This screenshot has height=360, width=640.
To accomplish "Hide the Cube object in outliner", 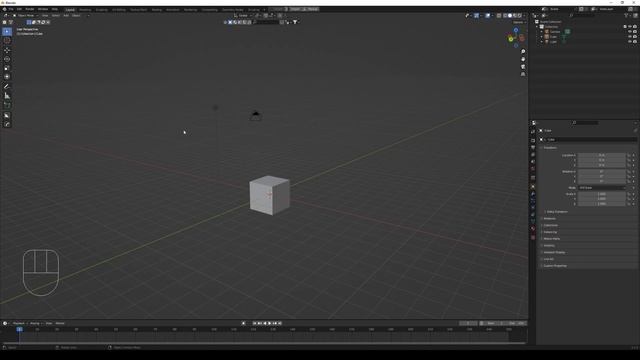I will [630, 36].
